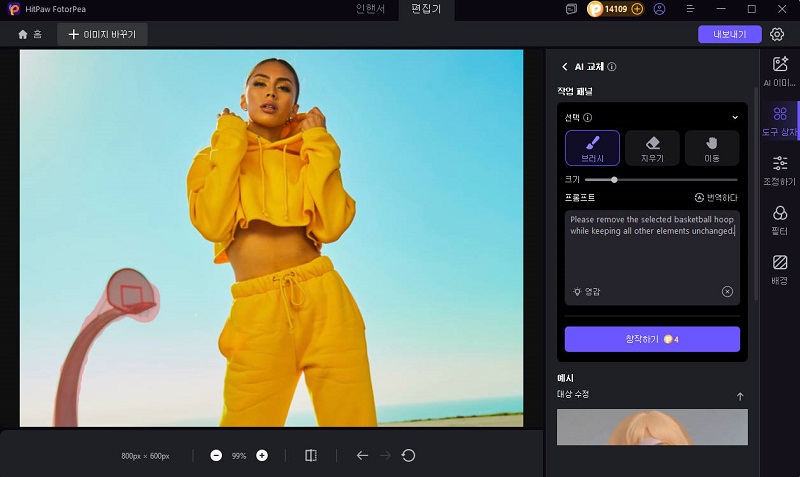Open the Adjust (조정하기) sliders panel
Screen dimensions: 800x477
tap(780, 170)
